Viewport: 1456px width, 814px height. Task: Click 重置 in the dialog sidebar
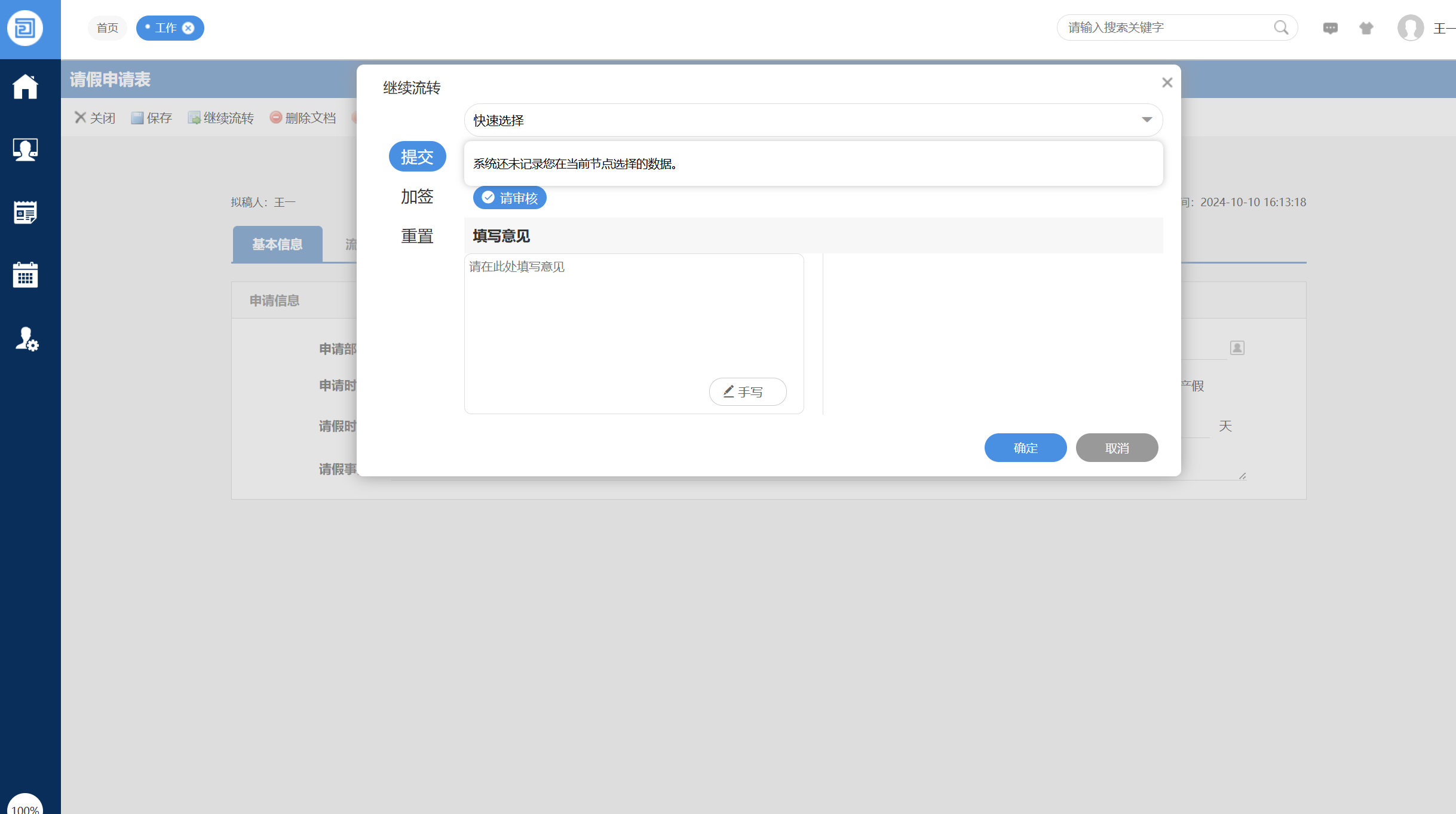click(x=417, y=236)
